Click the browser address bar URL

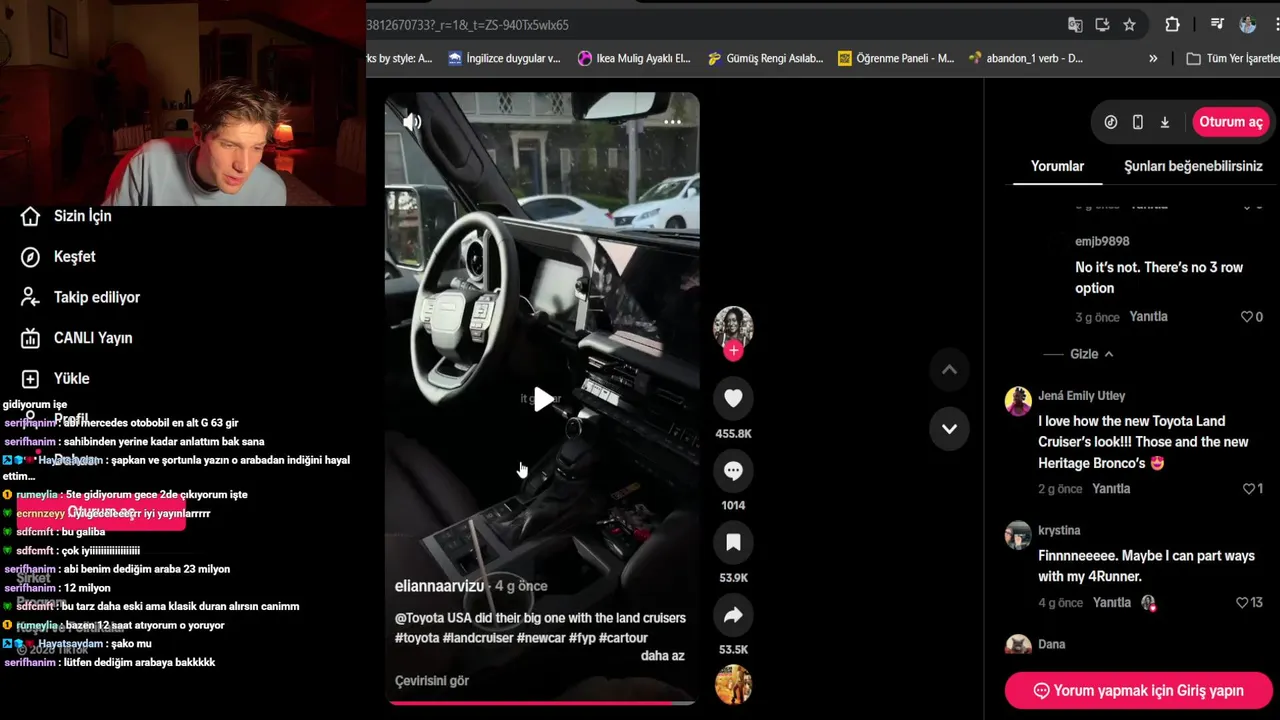tap(467, 25)
